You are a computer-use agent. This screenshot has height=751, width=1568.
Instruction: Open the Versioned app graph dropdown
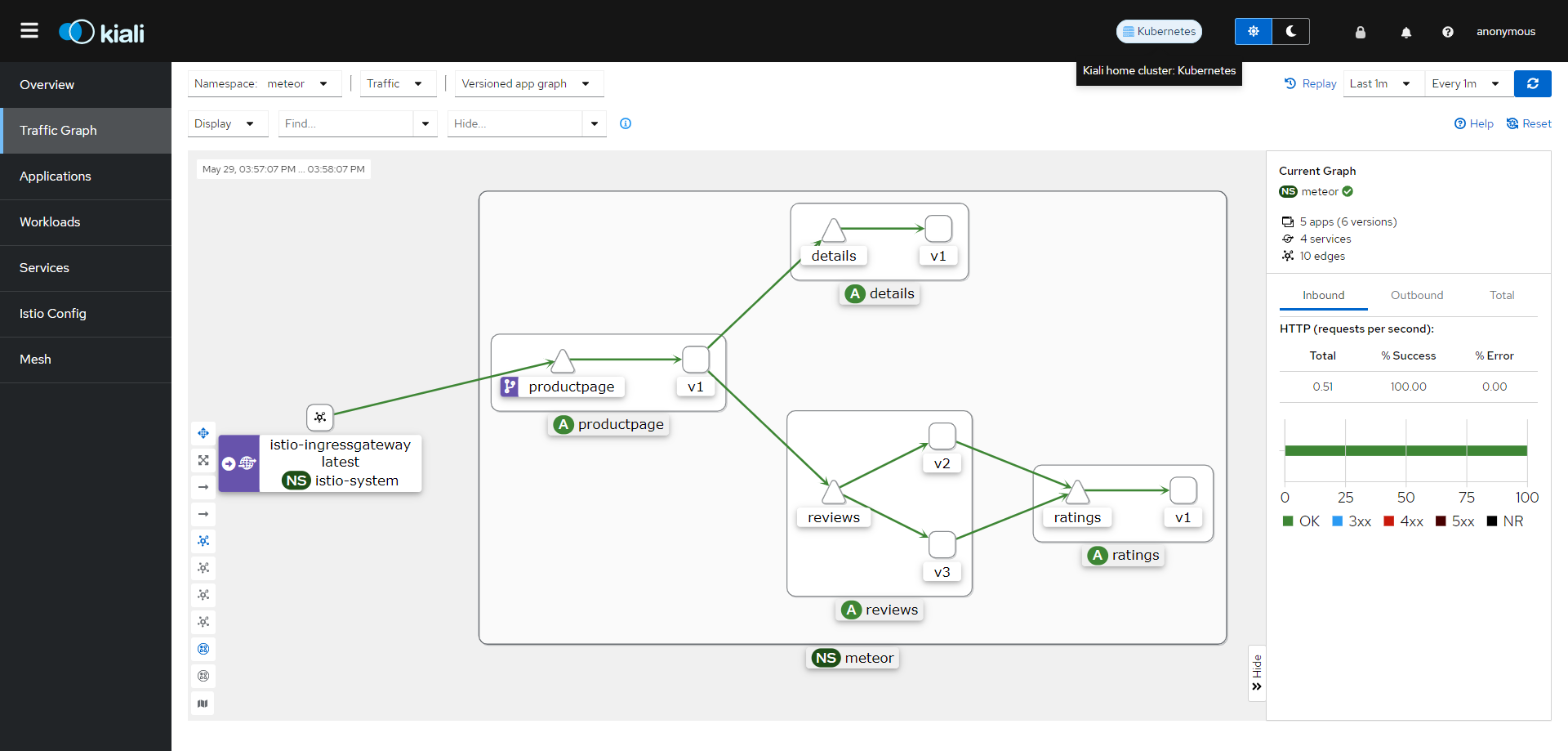click(x=529, y=83)
